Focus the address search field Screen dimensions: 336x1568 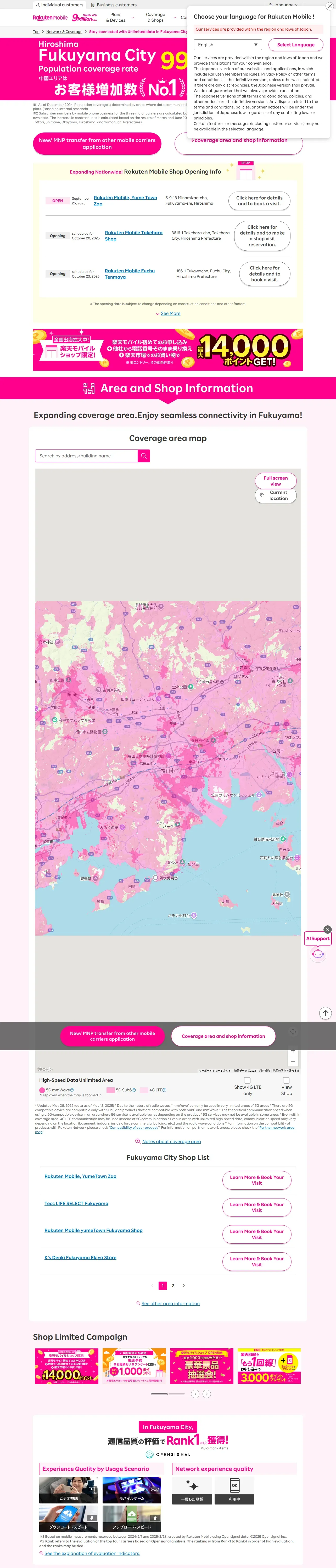coord(86,456)
